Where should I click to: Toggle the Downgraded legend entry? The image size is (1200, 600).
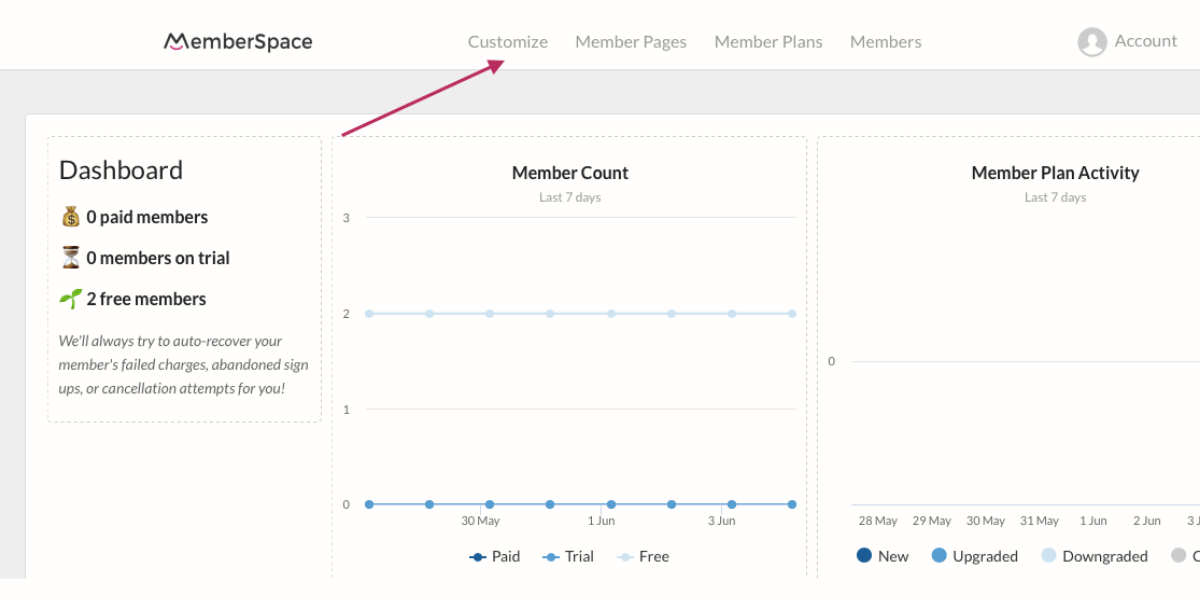(1094, 556)
